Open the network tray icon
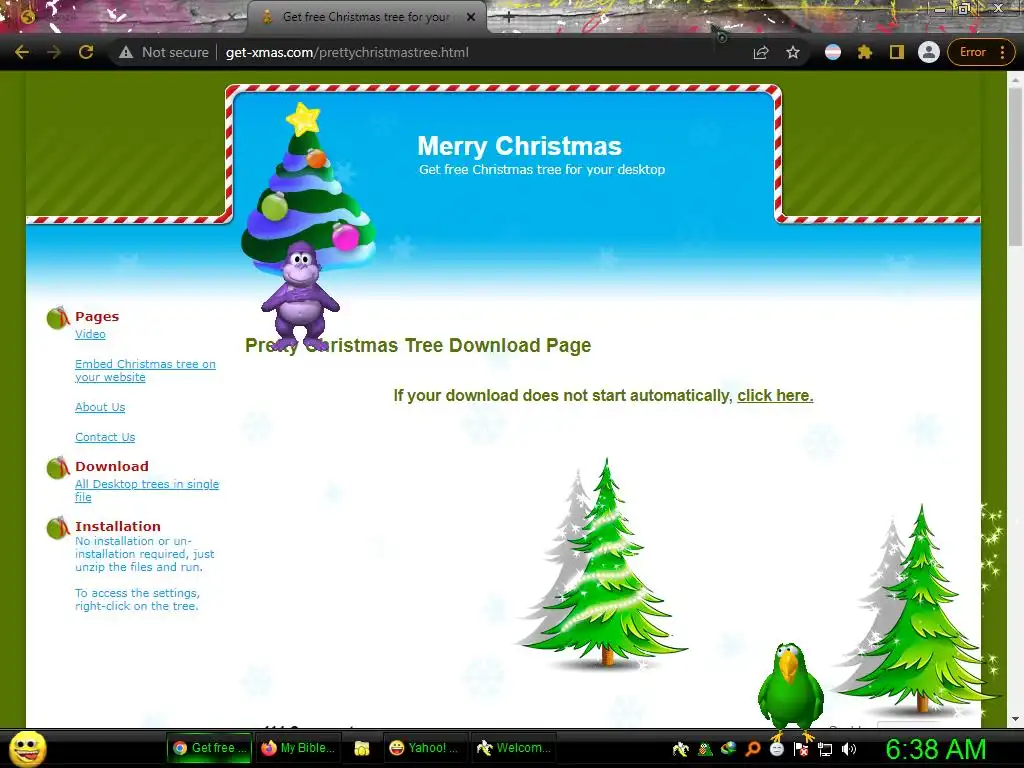The width and height of the screenshot is (1024, 768). point(825,749)
